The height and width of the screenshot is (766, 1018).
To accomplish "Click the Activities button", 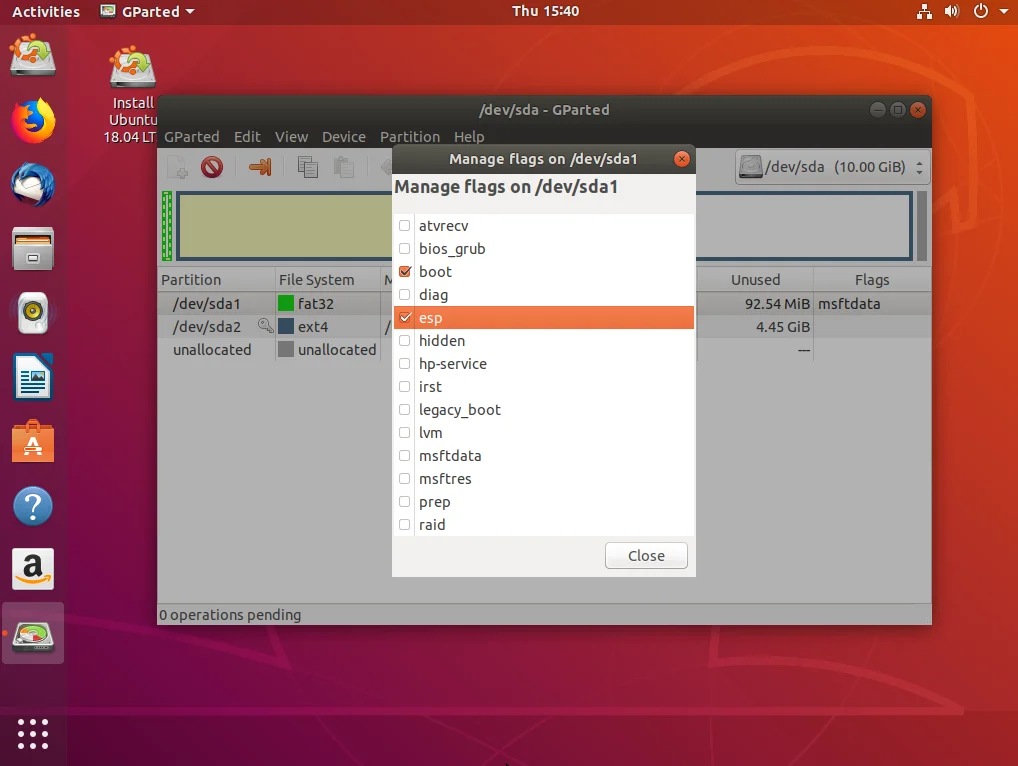I will (x=46, y=12).
